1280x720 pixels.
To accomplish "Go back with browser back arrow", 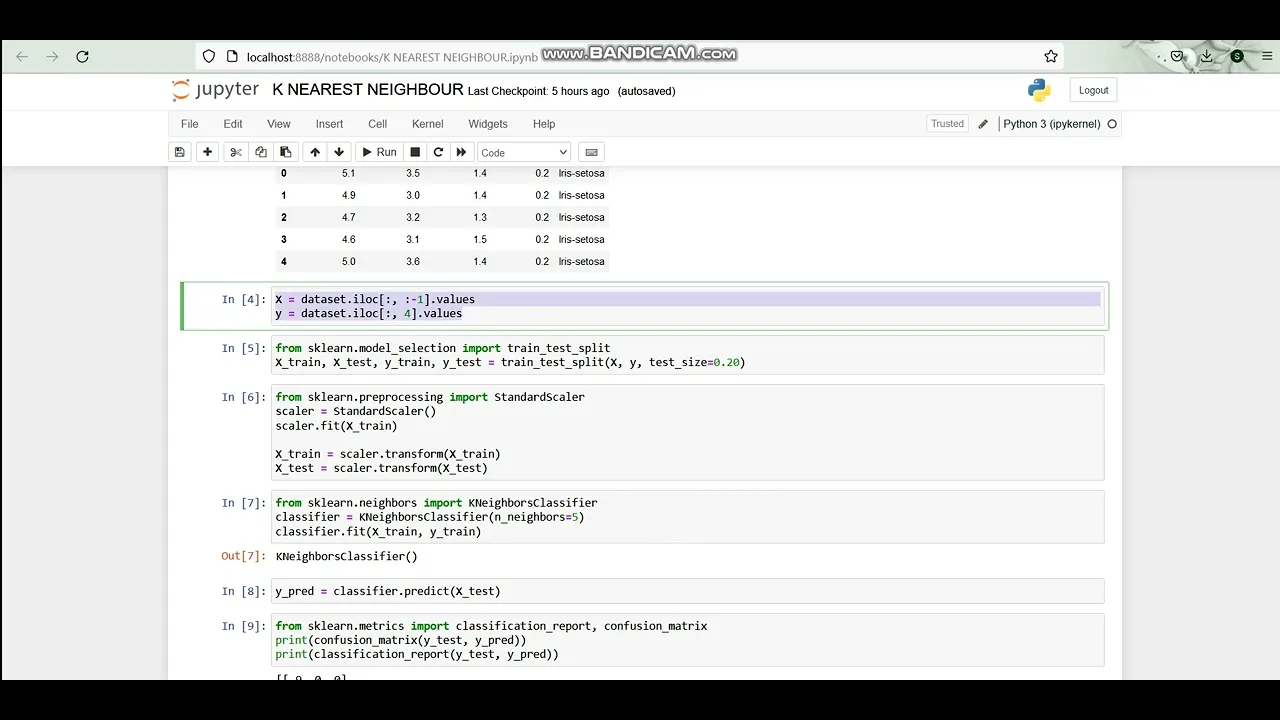I will [x=22, y=57].
